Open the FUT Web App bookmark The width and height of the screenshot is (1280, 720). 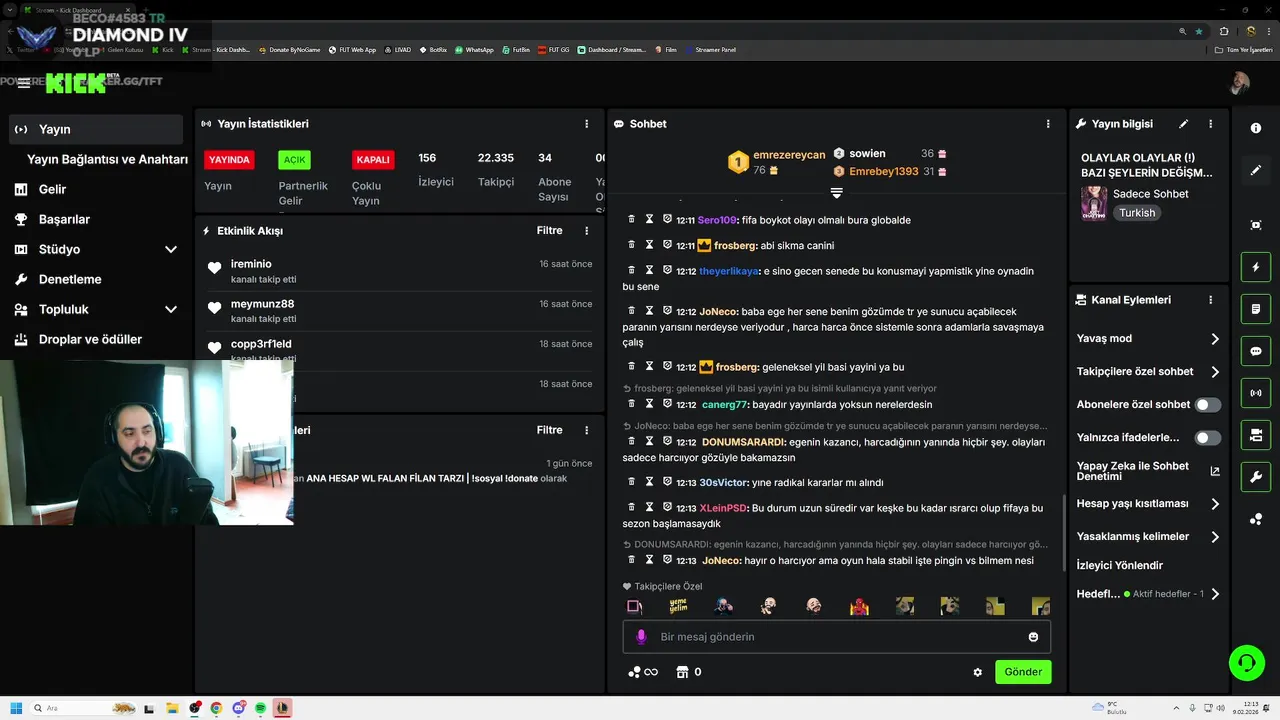pos(353,49)
